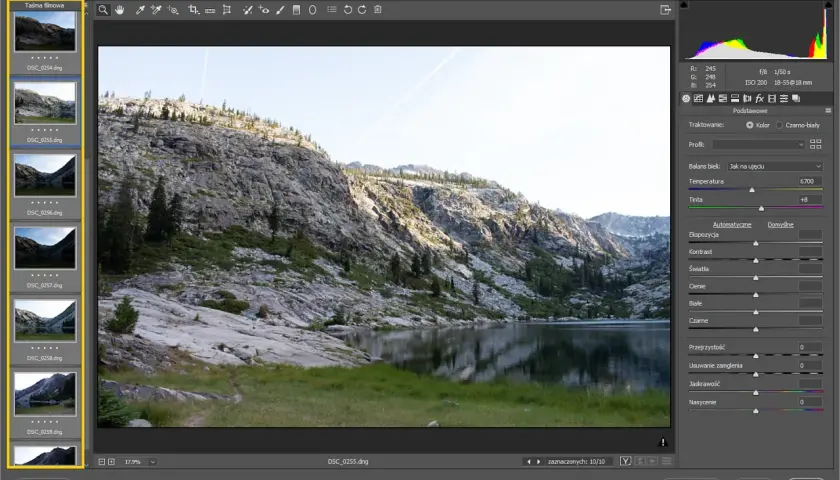Select the Czarno-biały radio button
The width and height of the screenshot is (840, 480).
point(779,125)
